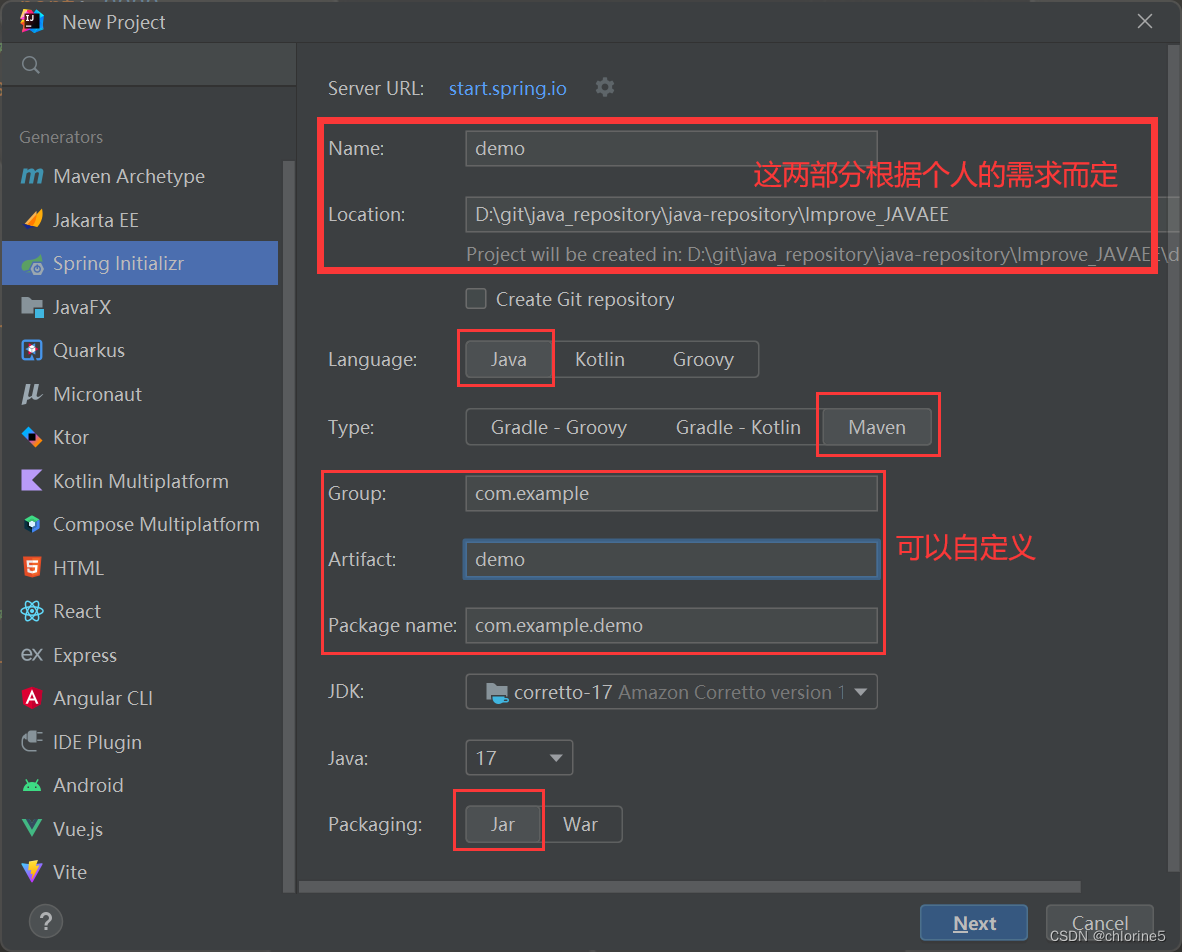This screenshot has width=1182, height=952.
Task: Click the Package name input field
Action: 671,626
